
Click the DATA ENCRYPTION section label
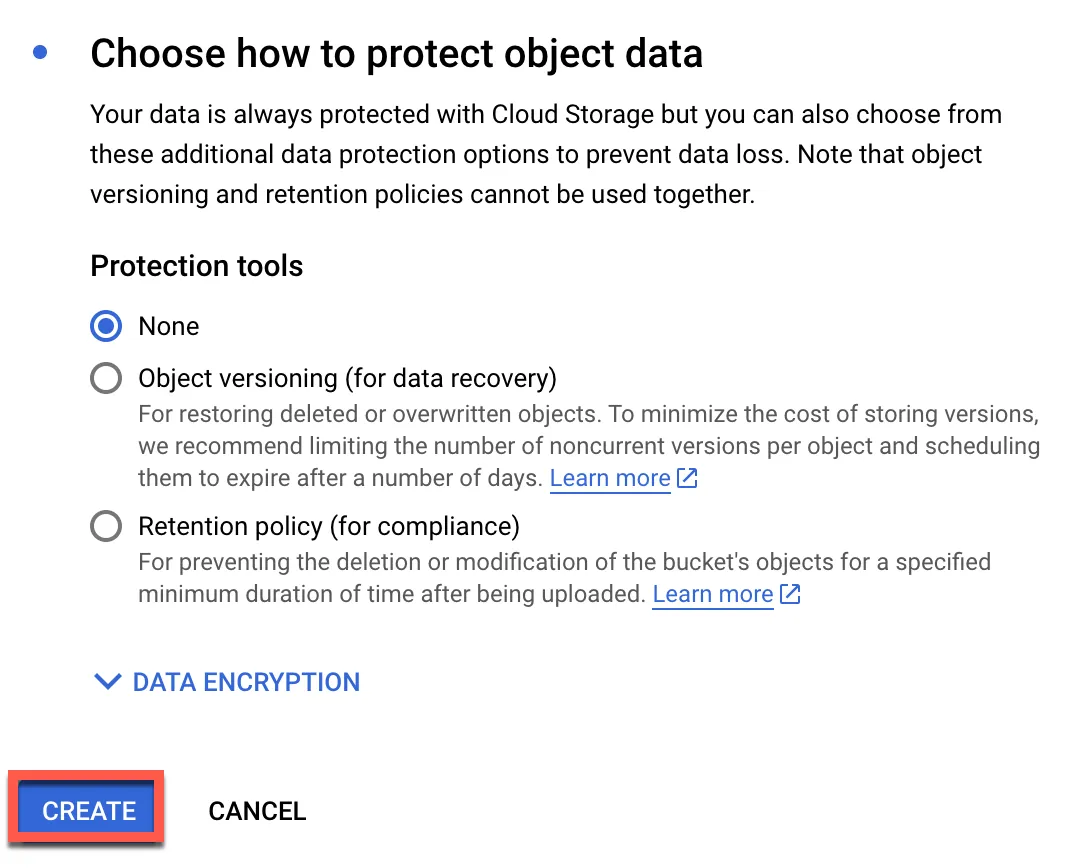coord(247,682)
